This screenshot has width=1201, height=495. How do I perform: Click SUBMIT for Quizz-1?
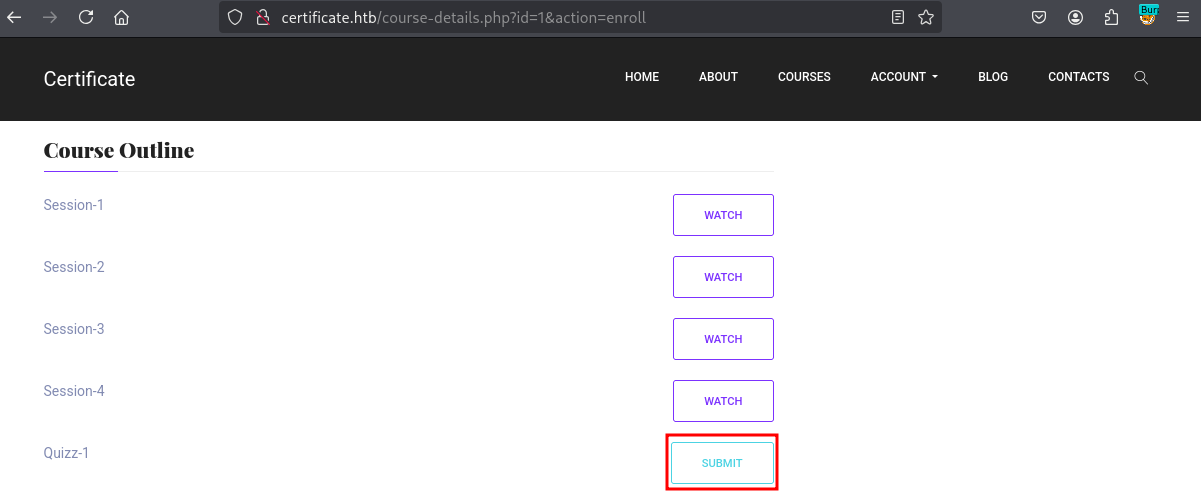(x=722, y=463)
